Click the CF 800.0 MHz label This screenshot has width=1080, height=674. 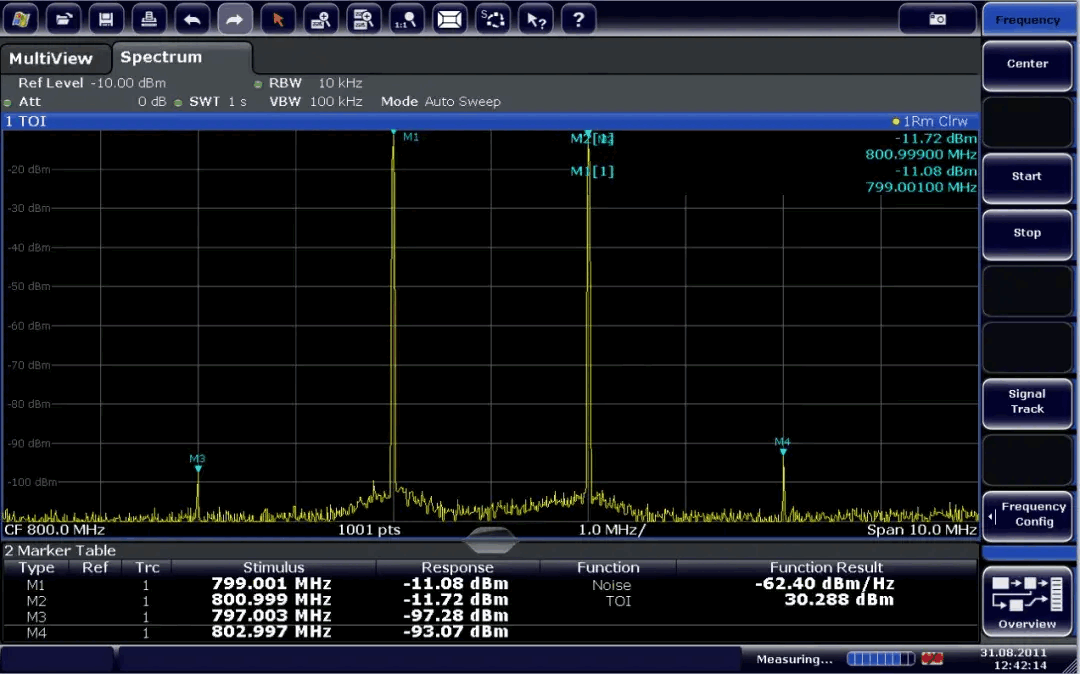click(x=54, y=530)
